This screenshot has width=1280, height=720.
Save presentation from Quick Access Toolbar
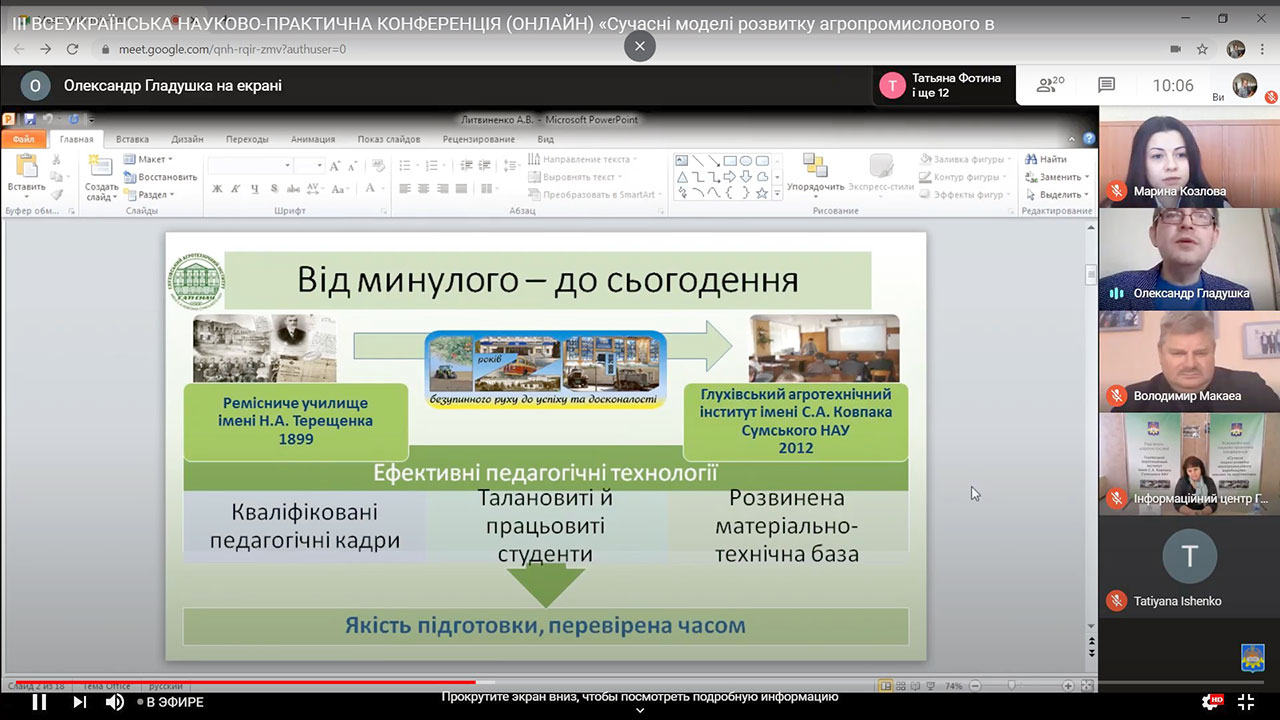30,120
